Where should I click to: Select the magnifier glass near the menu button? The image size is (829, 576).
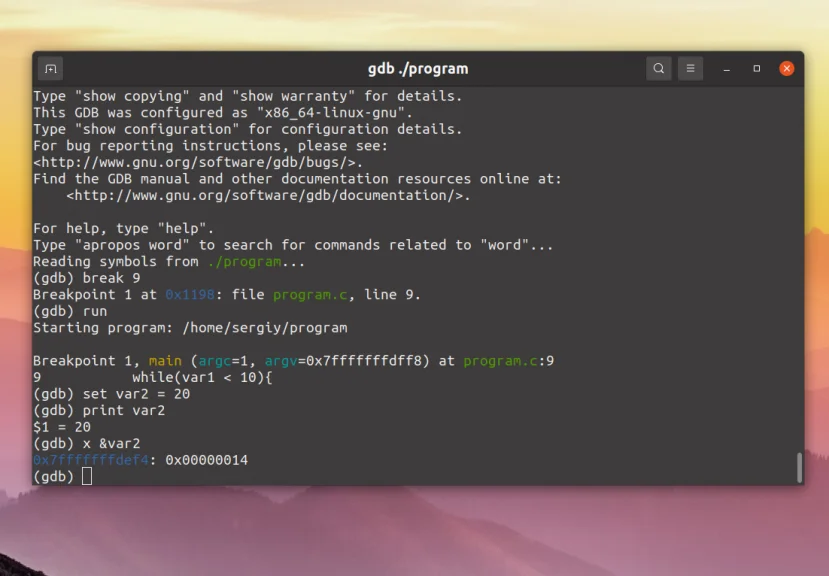pyautogui.click(x=658, y=68)
